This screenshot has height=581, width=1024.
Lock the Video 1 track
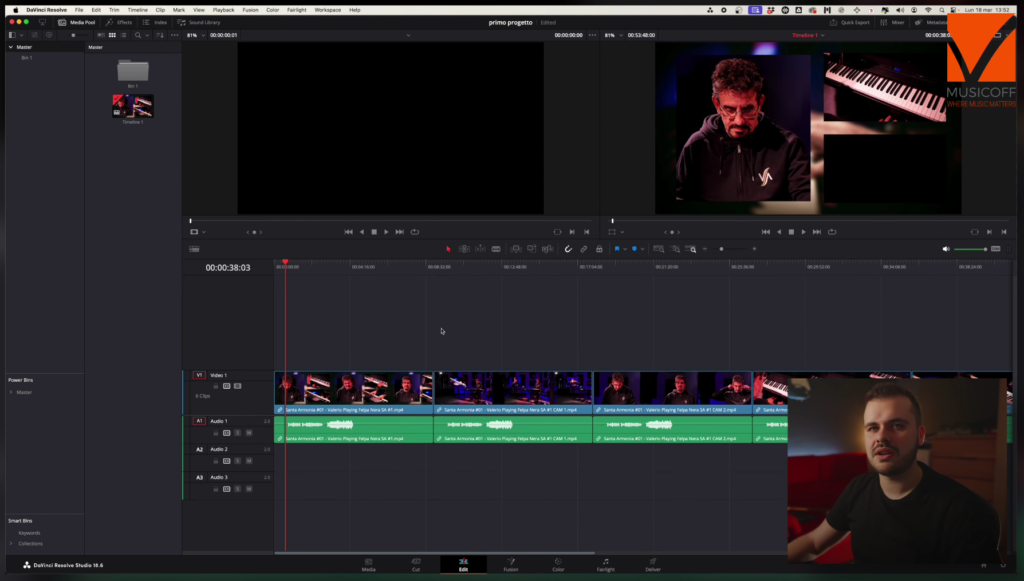pos(215,386)
